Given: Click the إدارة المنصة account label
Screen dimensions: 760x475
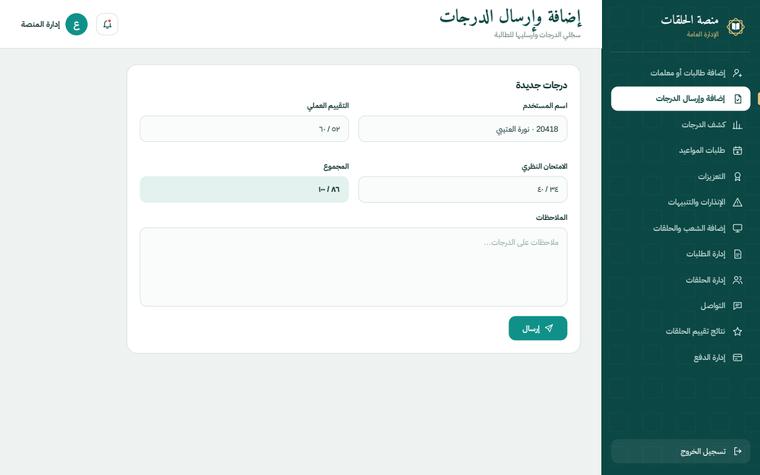Looking at the screenshot, I should tap(40, 24).
